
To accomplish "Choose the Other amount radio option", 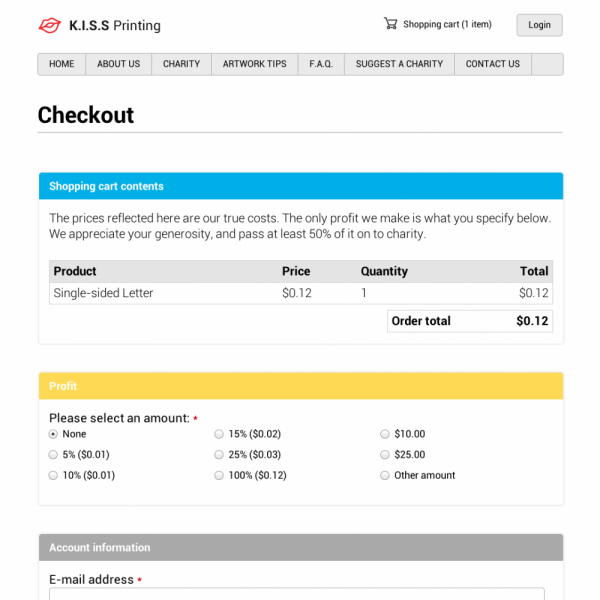I will click(x=385, y=476).
